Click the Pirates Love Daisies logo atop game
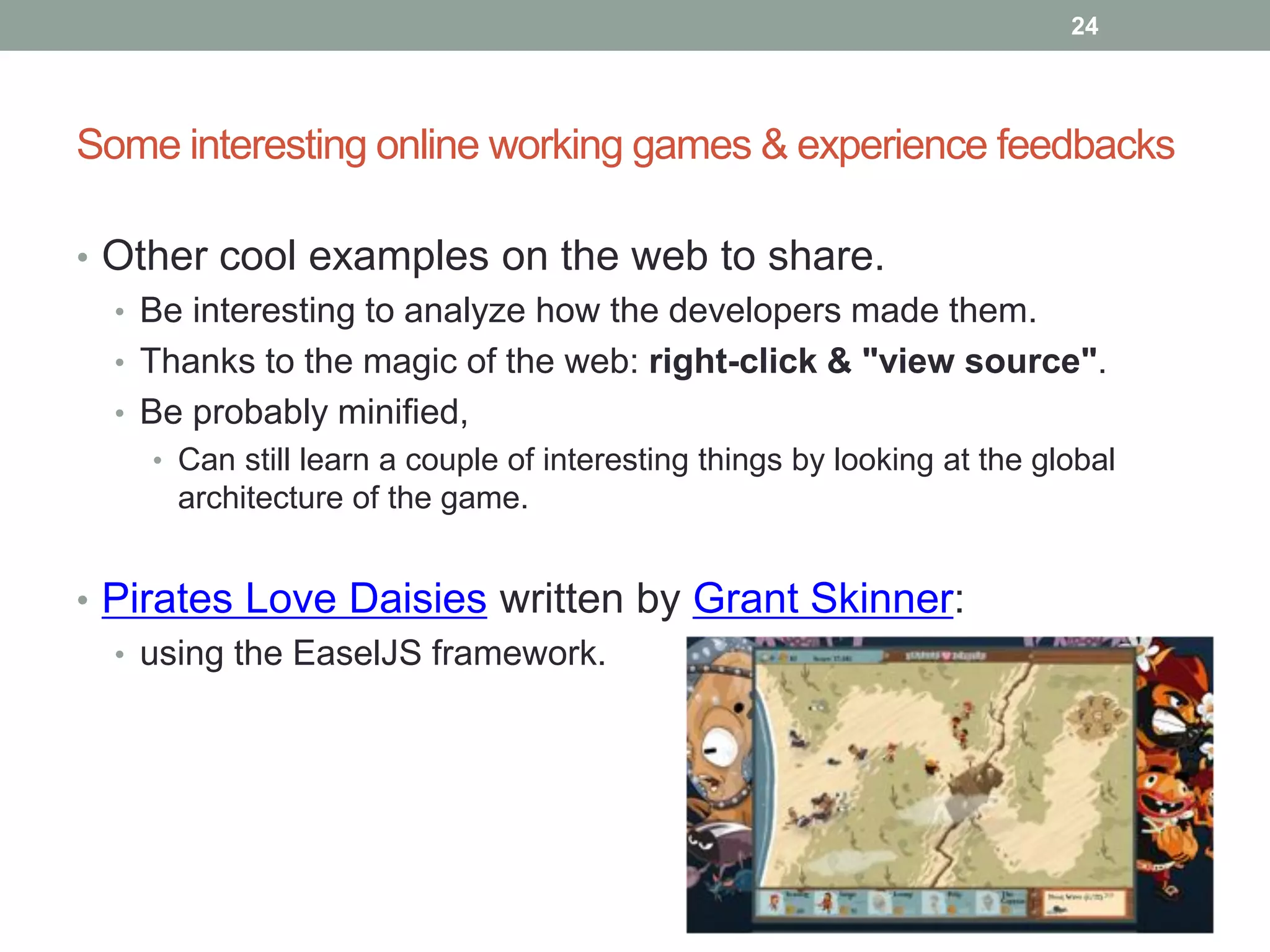 click(x=945, y=656)
